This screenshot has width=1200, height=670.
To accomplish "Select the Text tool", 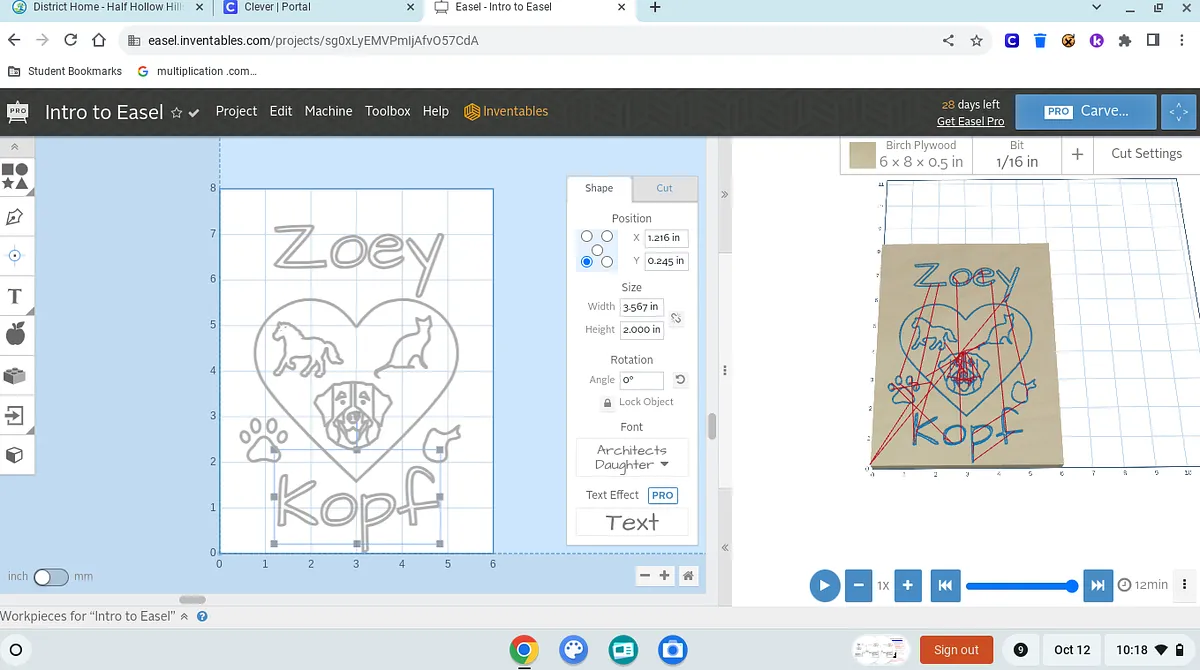I will (x=15, y=296).
